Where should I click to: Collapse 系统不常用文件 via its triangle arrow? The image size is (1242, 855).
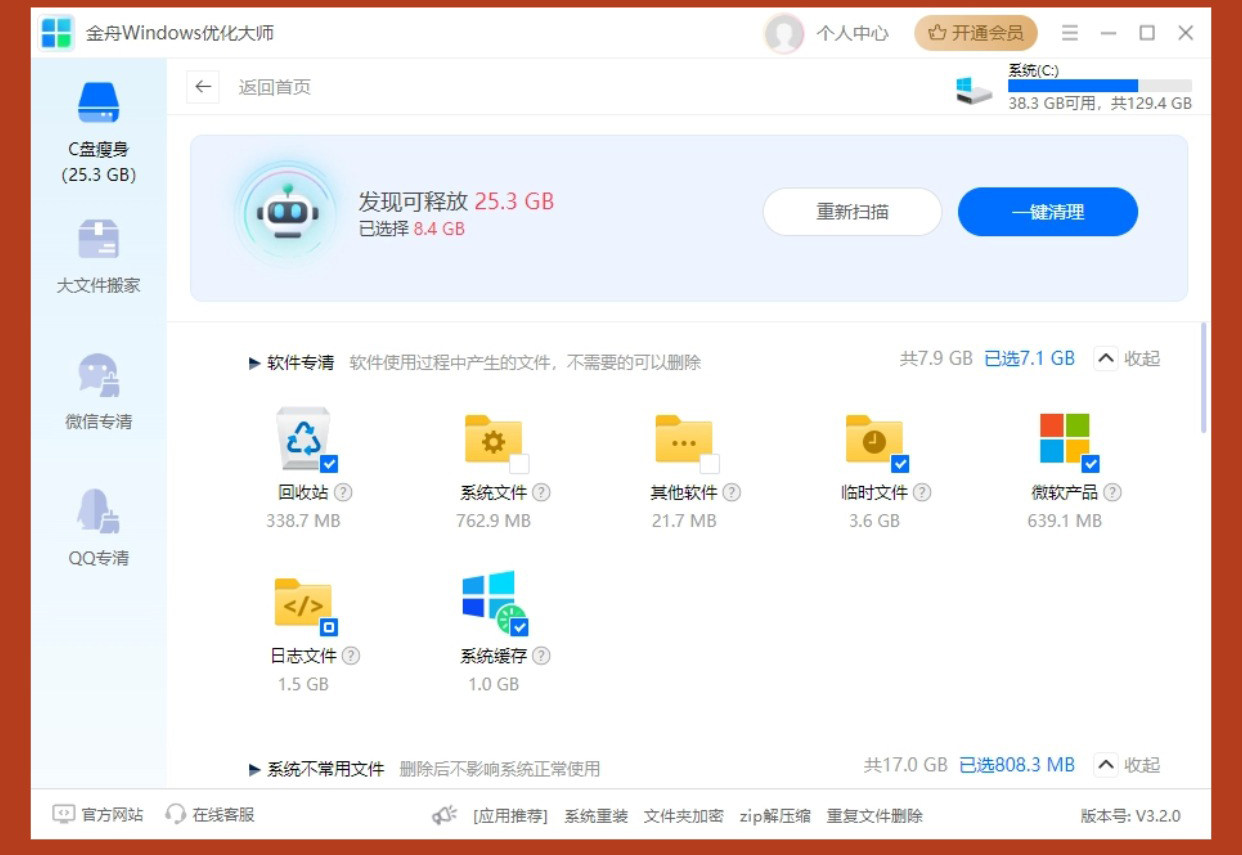255,769
